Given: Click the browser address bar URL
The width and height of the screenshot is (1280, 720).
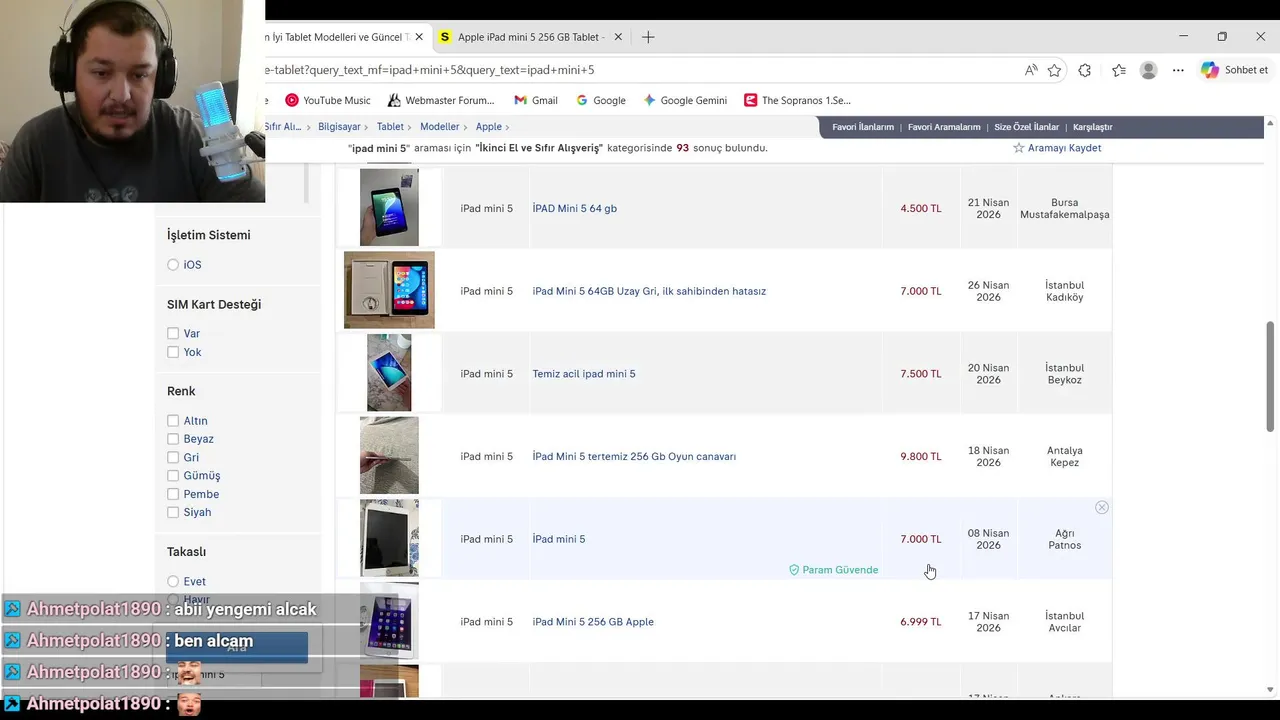Looking at the screenshot, I should coord(430,70).
